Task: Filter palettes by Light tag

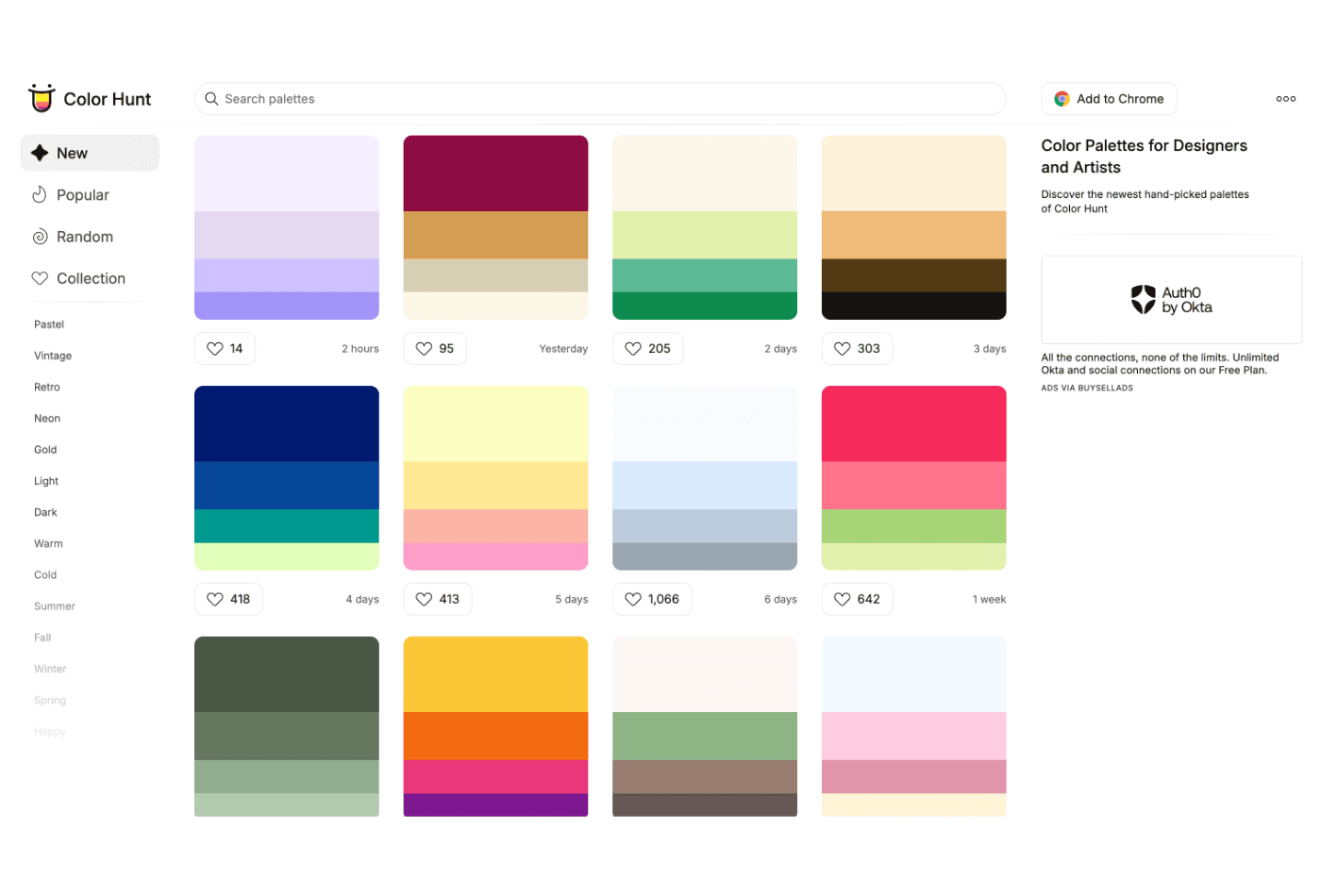Action: point(46,481)
